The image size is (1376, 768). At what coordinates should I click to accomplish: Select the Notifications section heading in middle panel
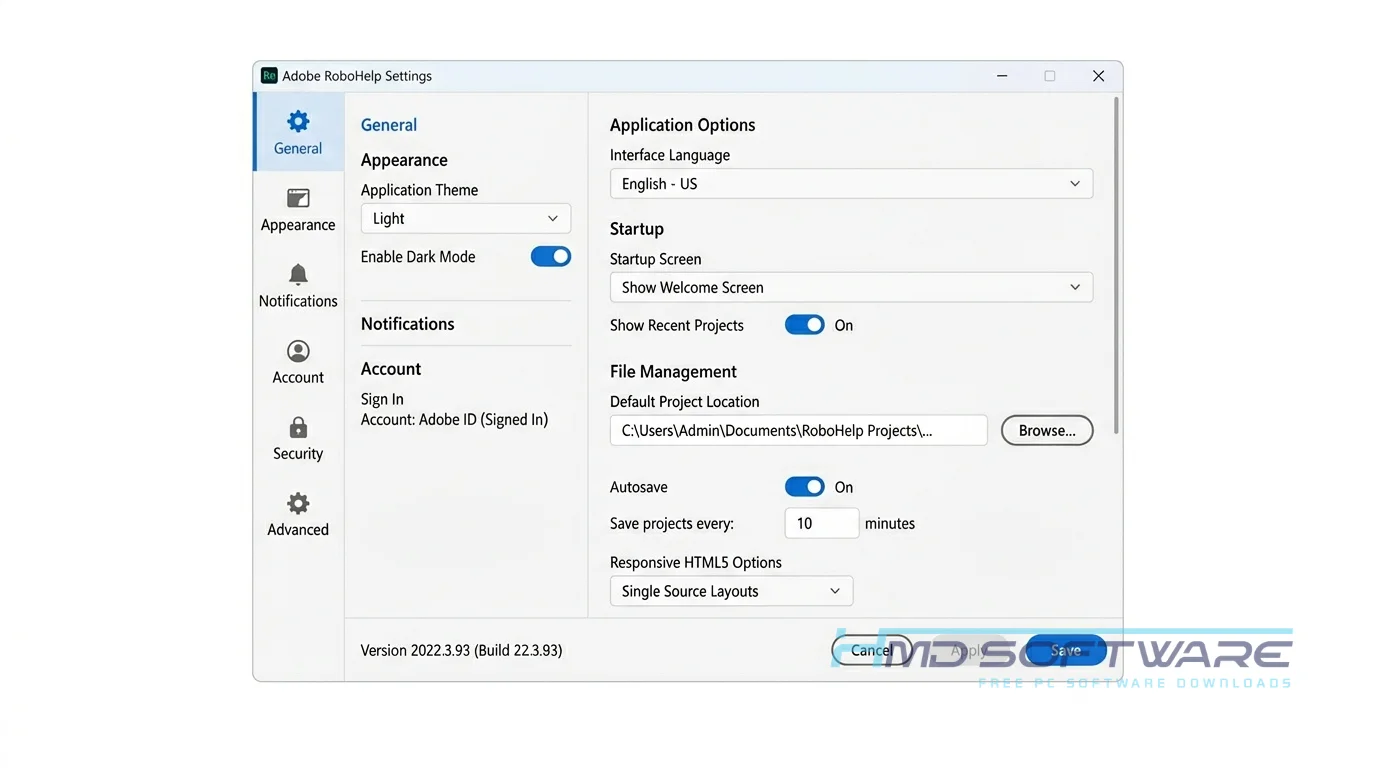[408, 324]
